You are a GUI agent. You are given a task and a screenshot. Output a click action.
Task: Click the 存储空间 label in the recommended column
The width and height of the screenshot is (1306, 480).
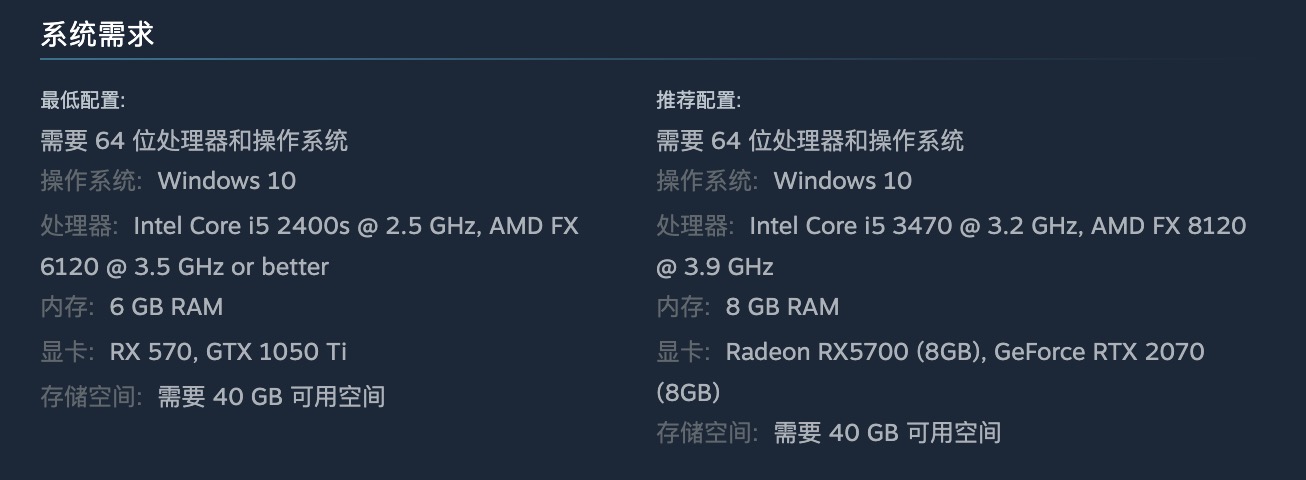tap(706, 433)
